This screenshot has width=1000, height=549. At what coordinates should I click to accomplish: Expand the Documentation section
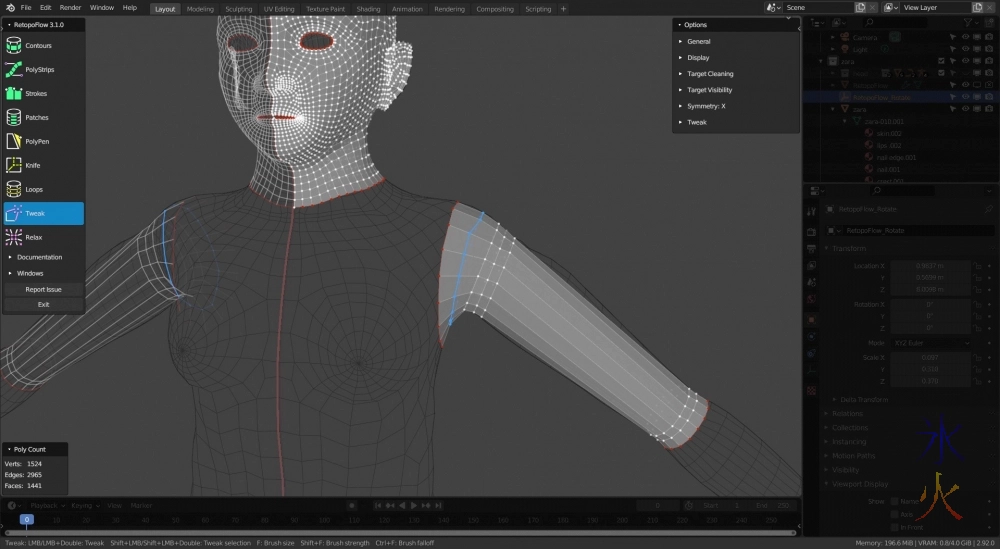(x=39, y=257)
